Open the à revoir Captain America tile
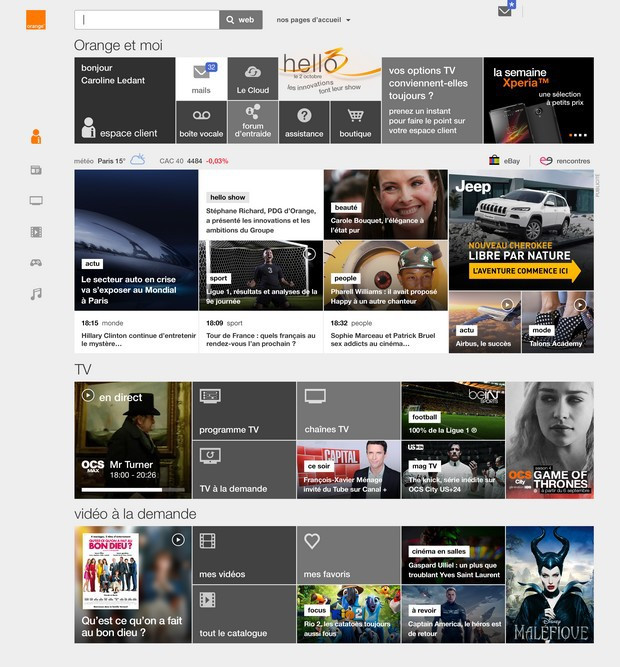The image size is (620, 667). (453, 614)
